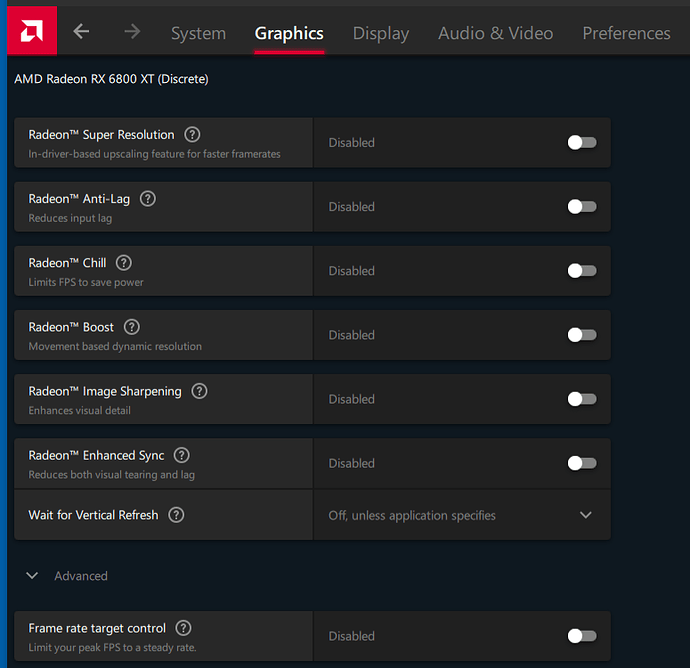Click help icon beside Enhanced Sync
This screenshot has height=668, width=690.
coord(182,455)
